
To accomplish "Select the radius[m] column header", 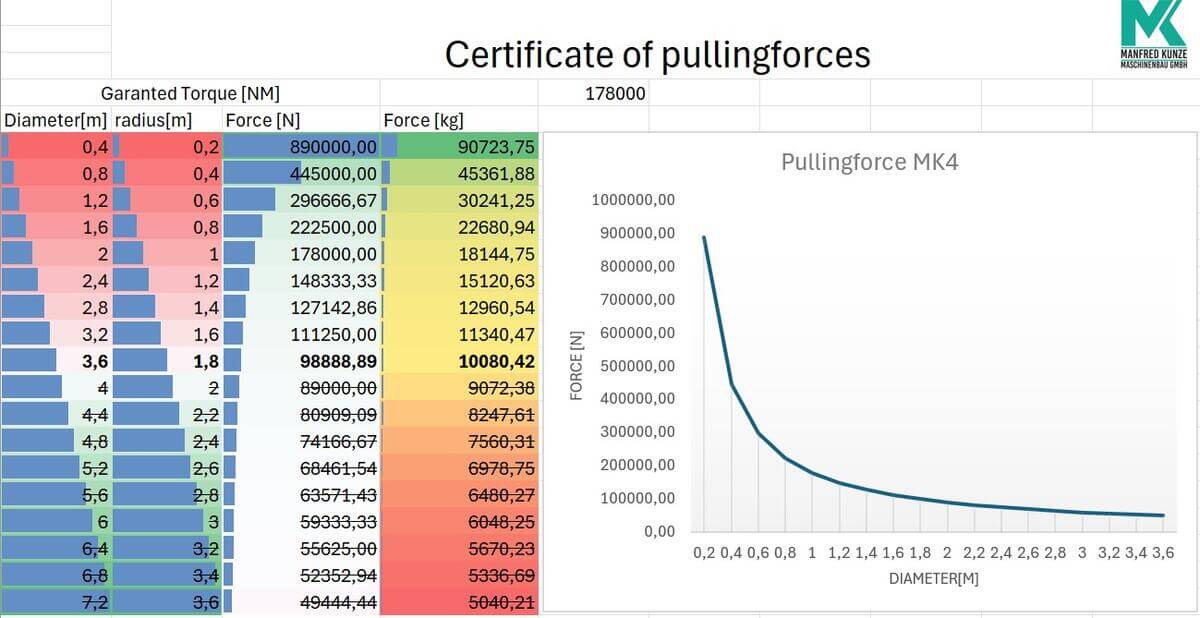I will click(166, 120).
